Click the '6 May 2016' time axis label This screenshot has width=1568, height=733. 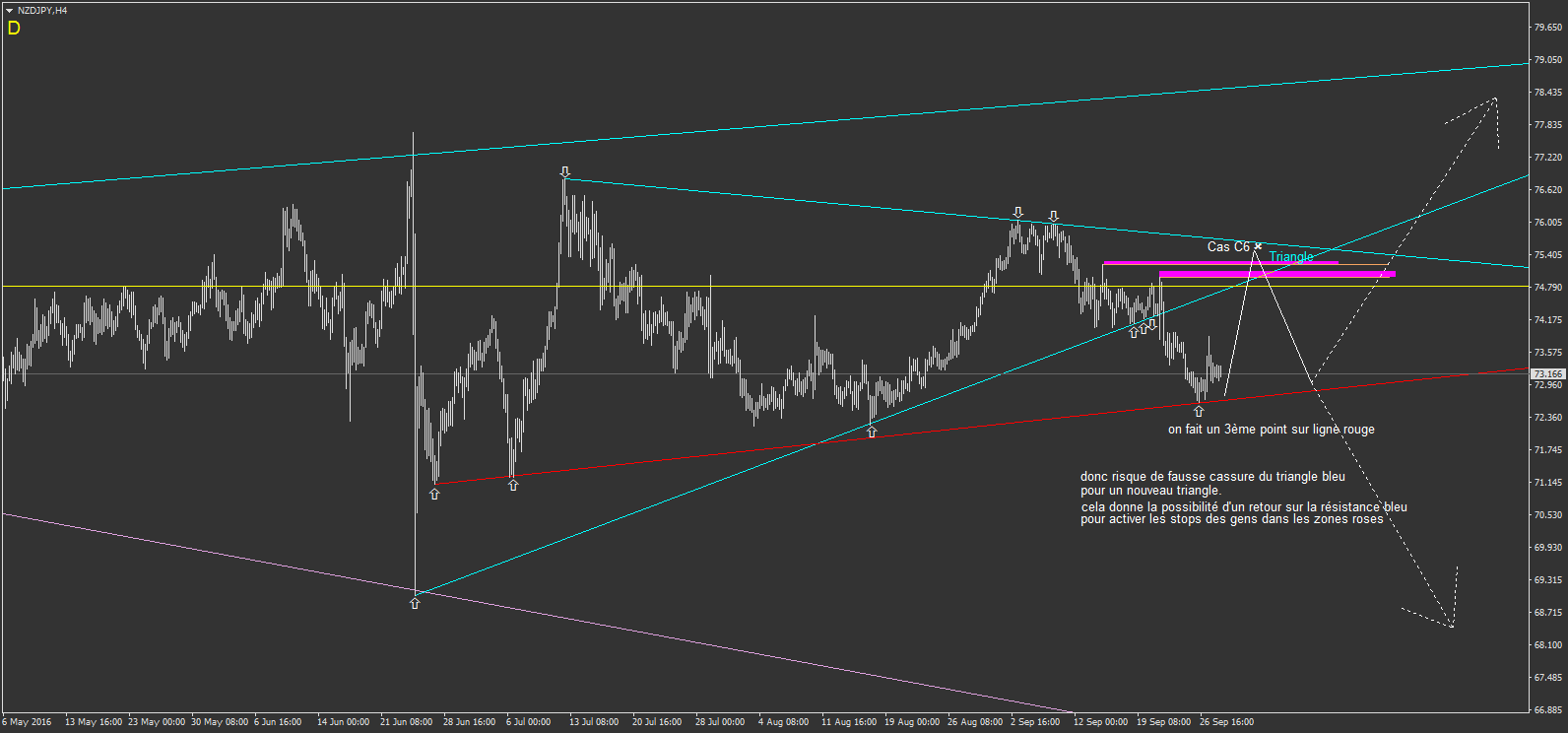pyautogui.click(x=28, y=722)
